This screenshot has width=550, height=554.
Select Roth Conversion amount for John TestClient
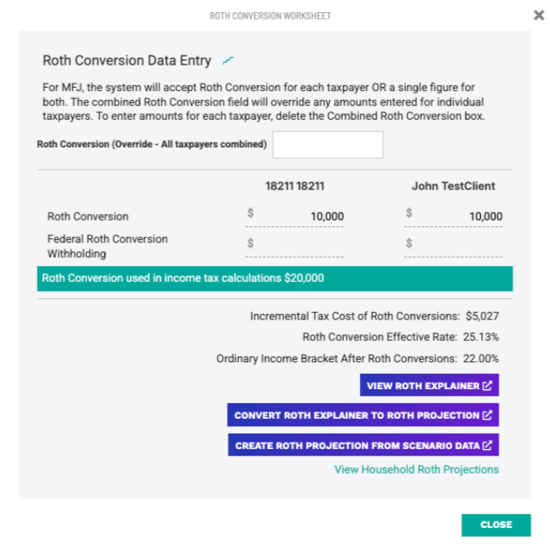click(453, 216)
